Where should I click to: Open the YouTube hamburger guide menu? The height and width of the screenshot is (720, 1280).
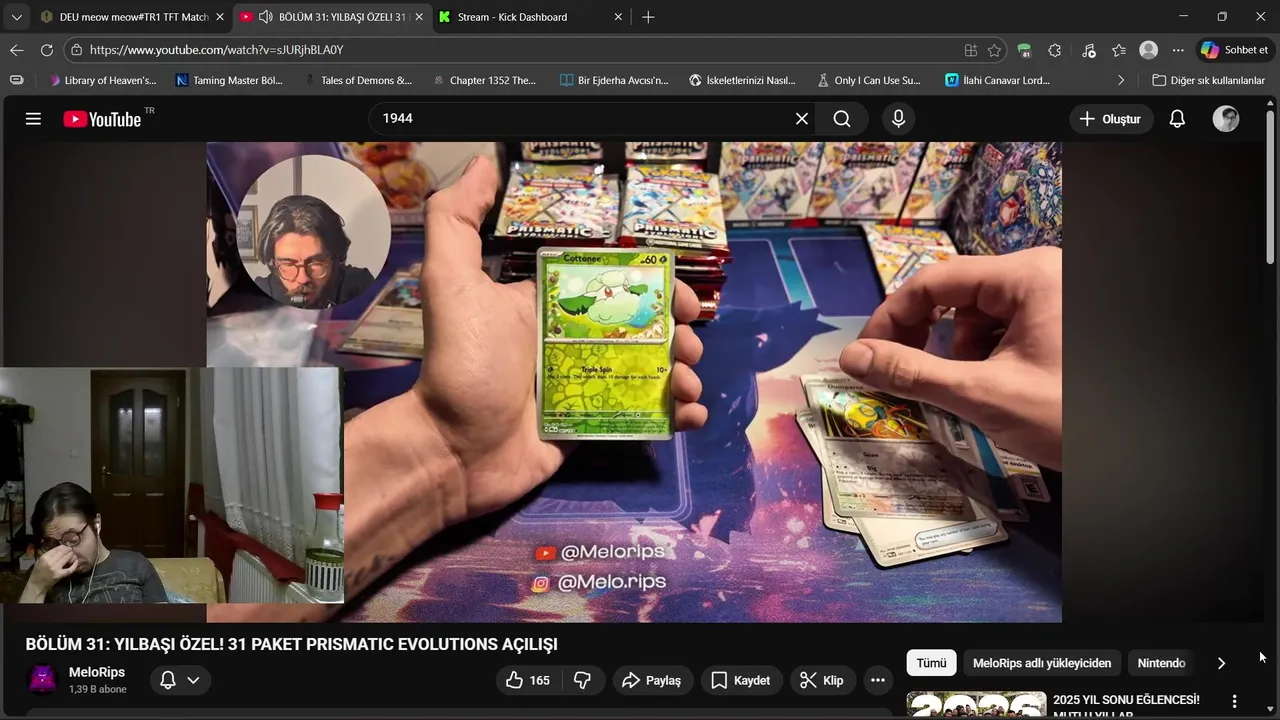[33, 119]
